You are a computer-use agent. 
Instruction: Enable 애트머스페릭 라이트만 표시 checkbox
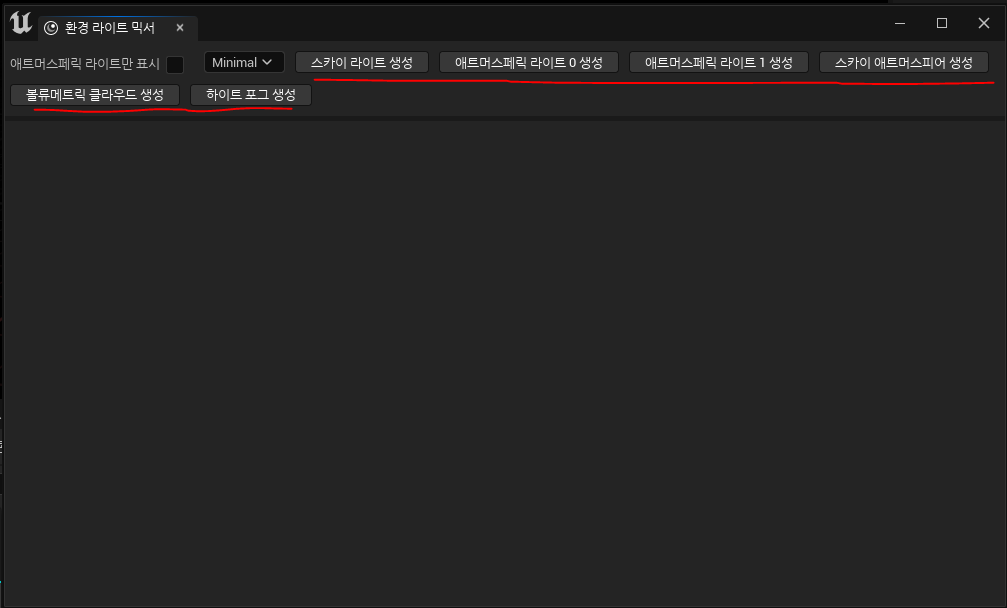point(175,64)
